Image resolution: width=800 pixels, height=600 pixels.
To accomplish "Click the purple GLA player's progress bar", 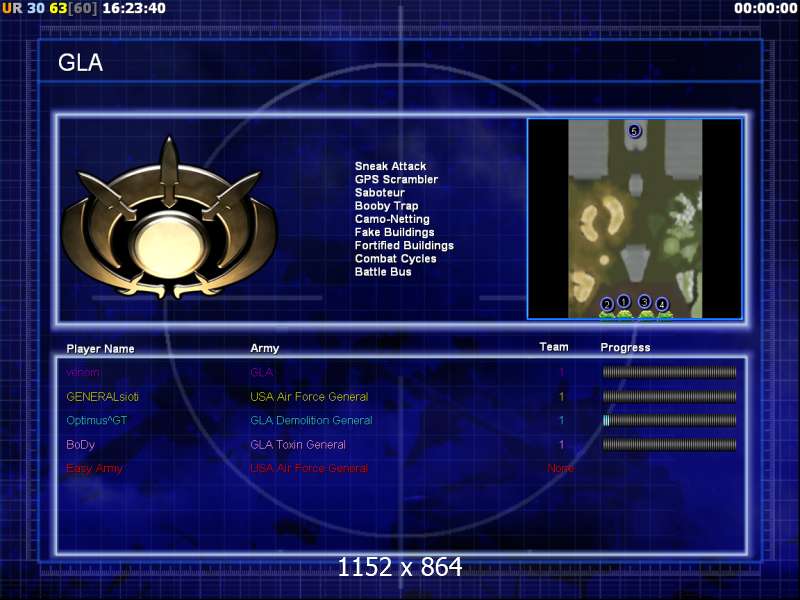I will point(669,372).
